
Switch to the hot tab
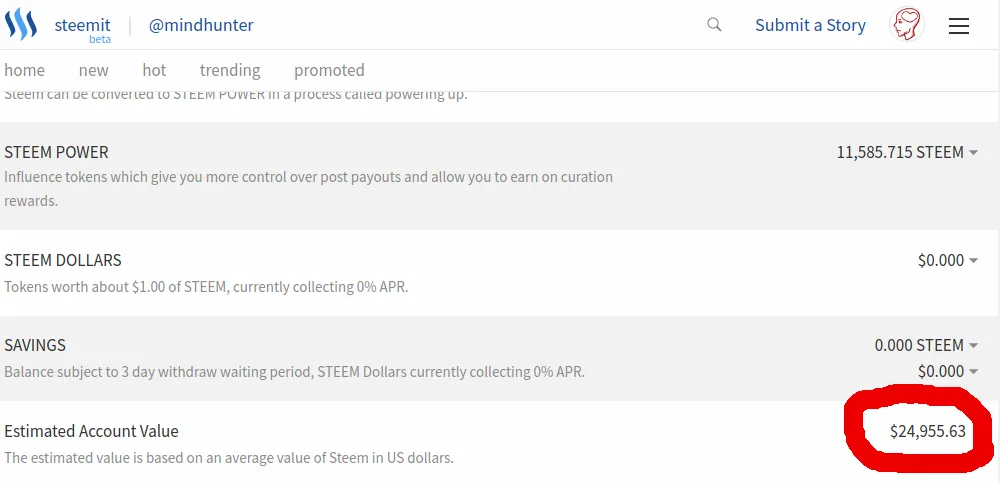click(x=154, y=70)
